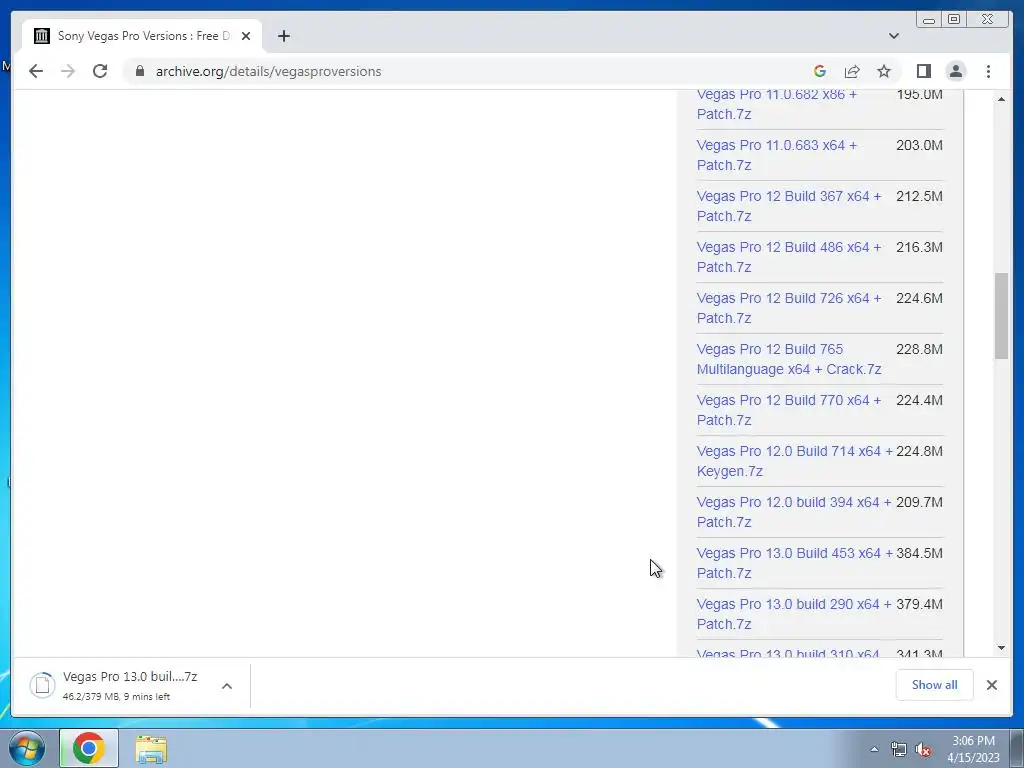The width and height of the screenshot is (1024, 768).
Task: Open Chrome three-dot menu
Action: click(x=988, y=71)
